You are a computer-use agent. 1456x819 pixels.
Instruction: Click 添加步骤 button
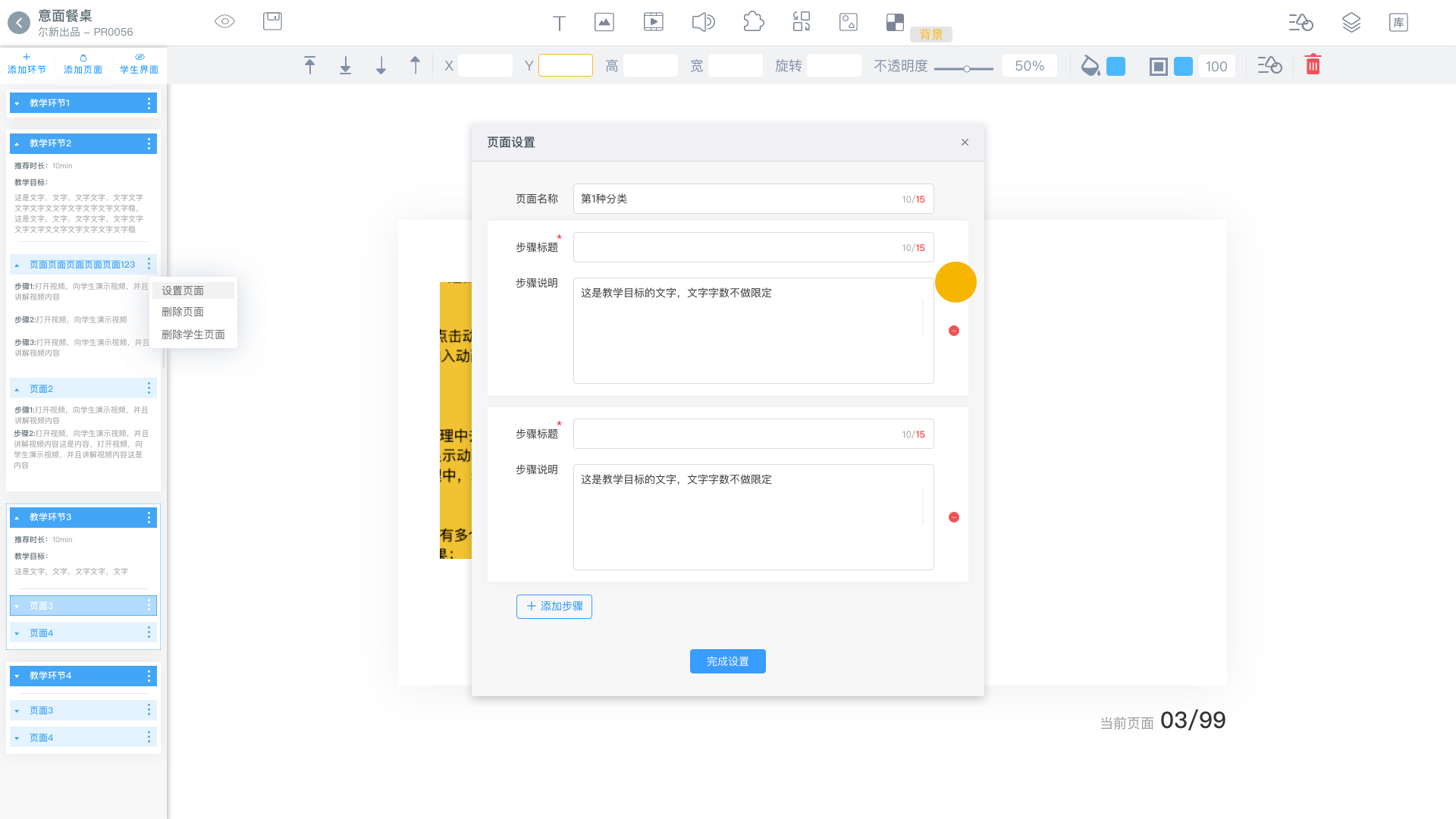pyautogui.click(x=554, y=607)
